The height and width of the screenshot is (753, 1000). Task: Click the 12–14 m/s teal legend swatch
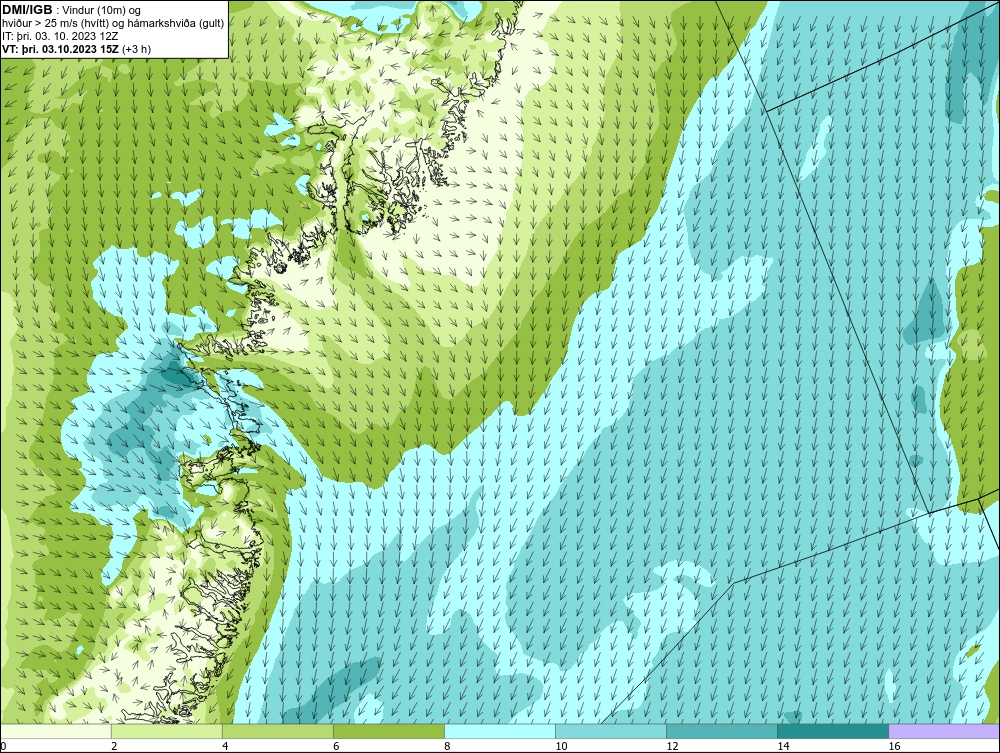(x=722, y=731)
